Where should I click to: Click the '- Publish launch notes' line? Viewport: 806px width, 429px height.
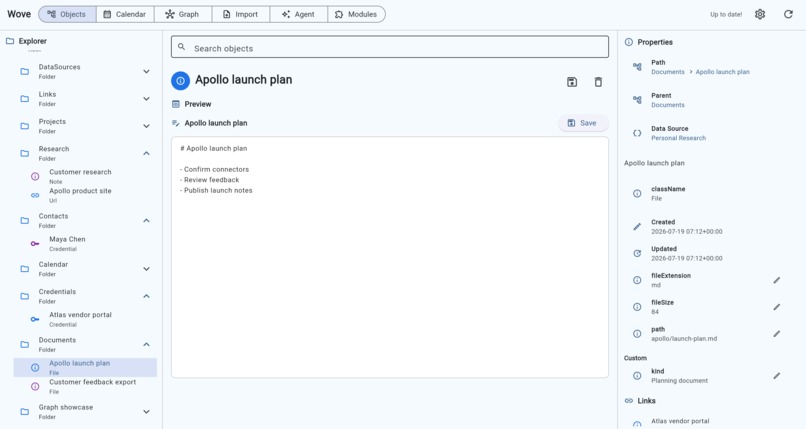click(x=216, y=190)
